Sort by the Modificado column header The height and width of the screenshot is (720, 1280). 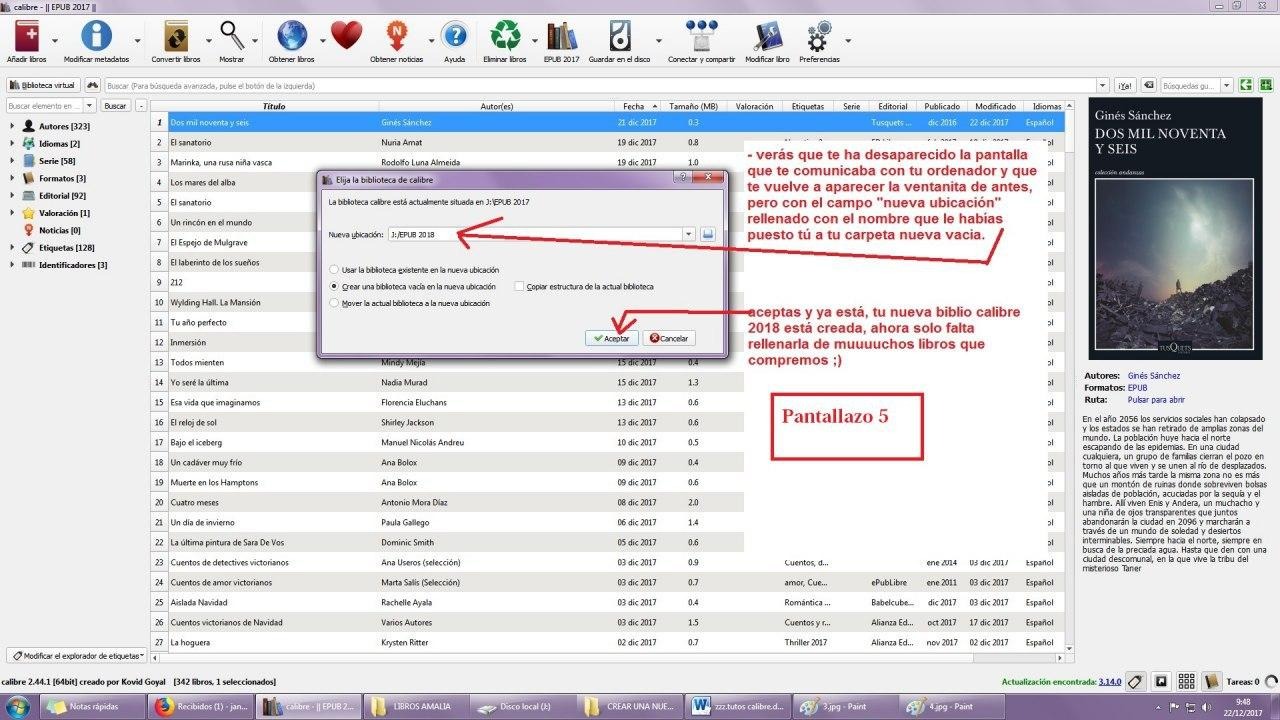tap(995, 106)
